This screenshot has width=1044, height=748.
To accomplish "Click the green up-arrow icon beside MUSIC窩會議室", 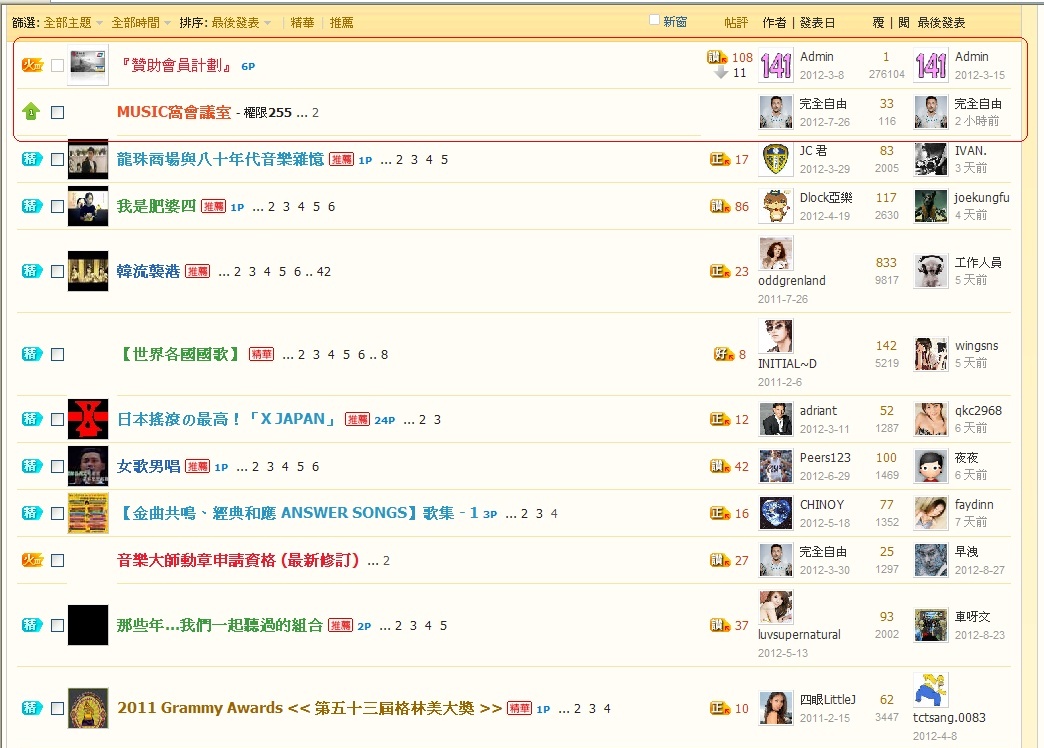I will pos(31,112).
